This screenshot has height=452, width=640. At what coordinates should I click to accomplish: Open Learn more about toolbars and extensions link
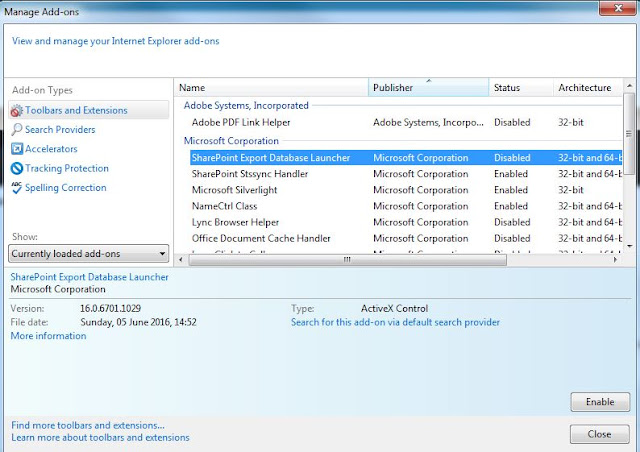(x=100, y=437)
